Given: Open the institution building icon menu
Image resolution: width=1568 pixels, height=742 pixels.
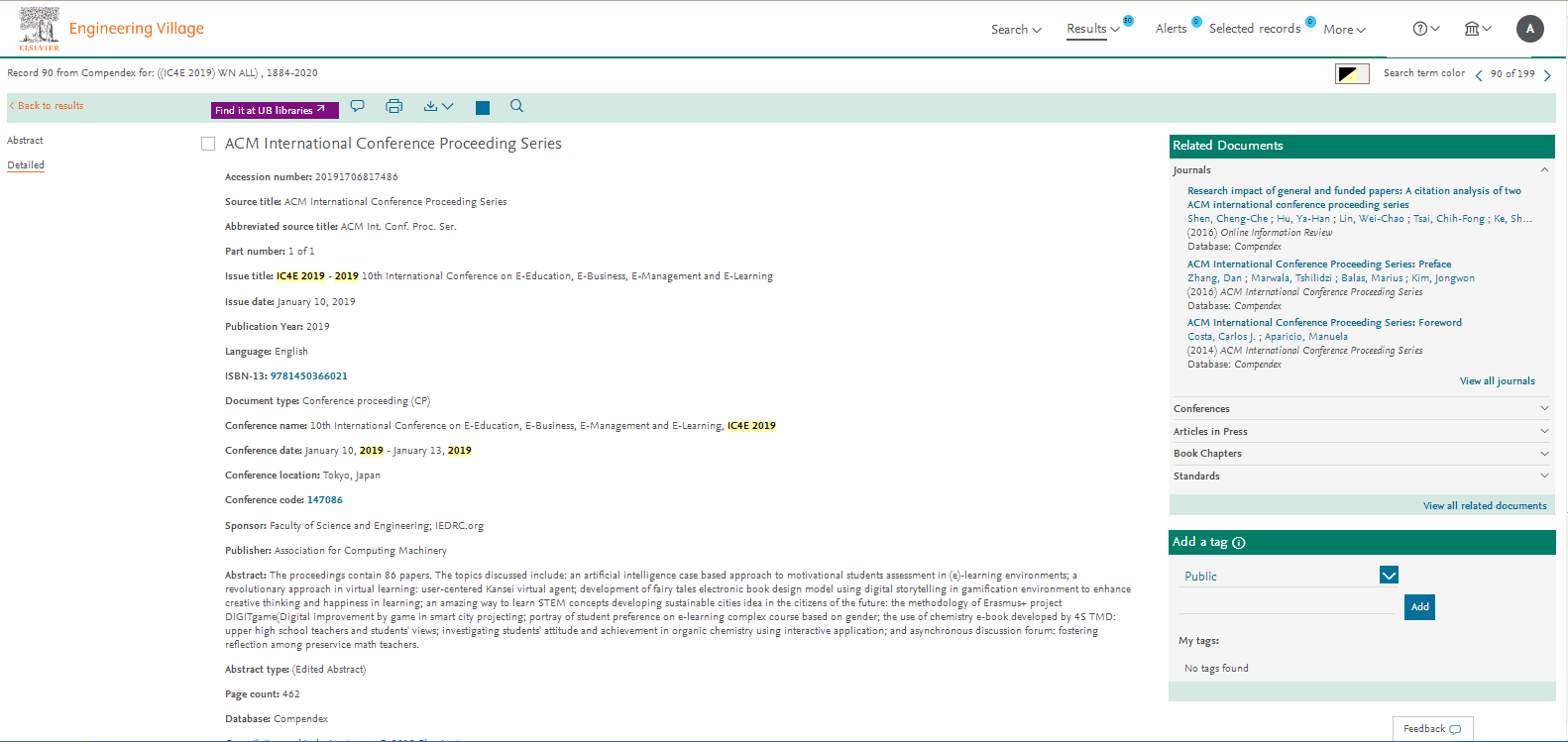Looking at the screenshot, I should pyautogui.click(x=1478, y=29).
